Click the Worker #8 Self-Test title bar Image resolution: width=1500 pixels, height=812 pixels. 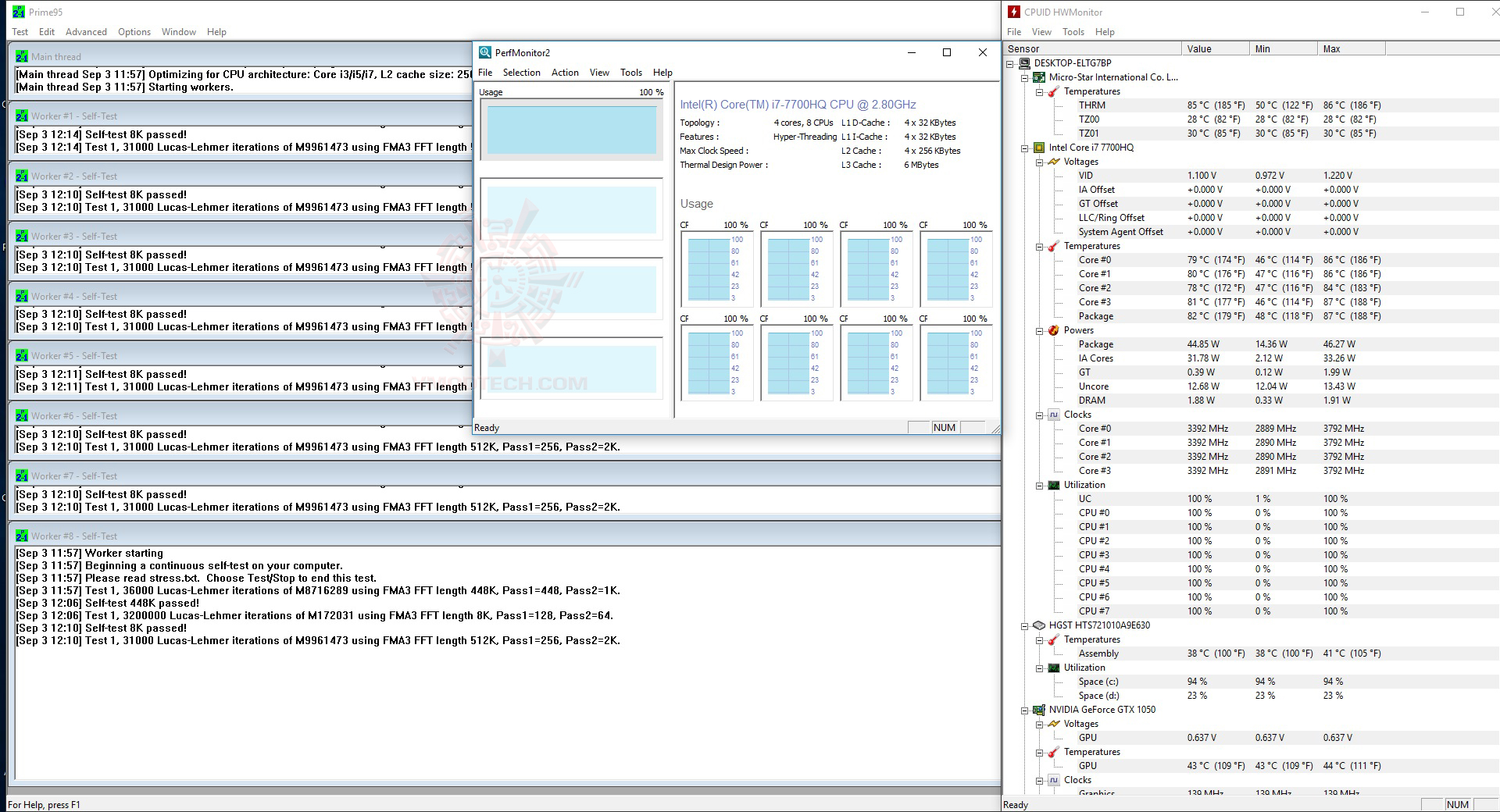(505, 536)
